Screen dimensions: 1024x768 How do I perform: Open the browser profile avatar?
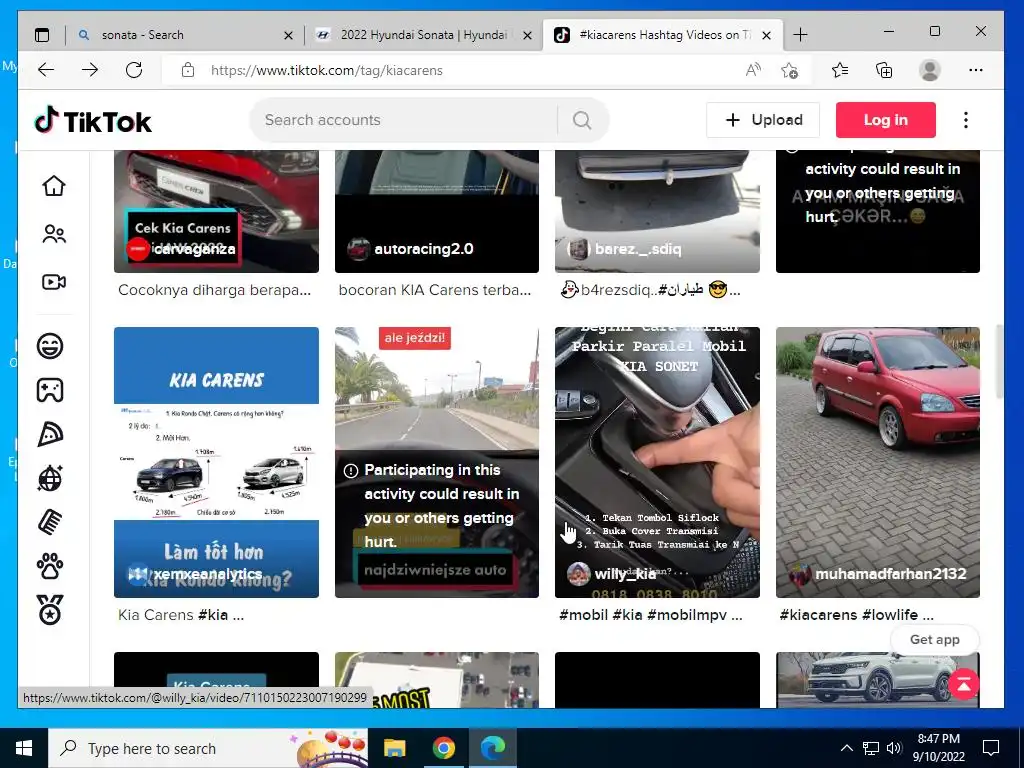(x=929, y=70)
